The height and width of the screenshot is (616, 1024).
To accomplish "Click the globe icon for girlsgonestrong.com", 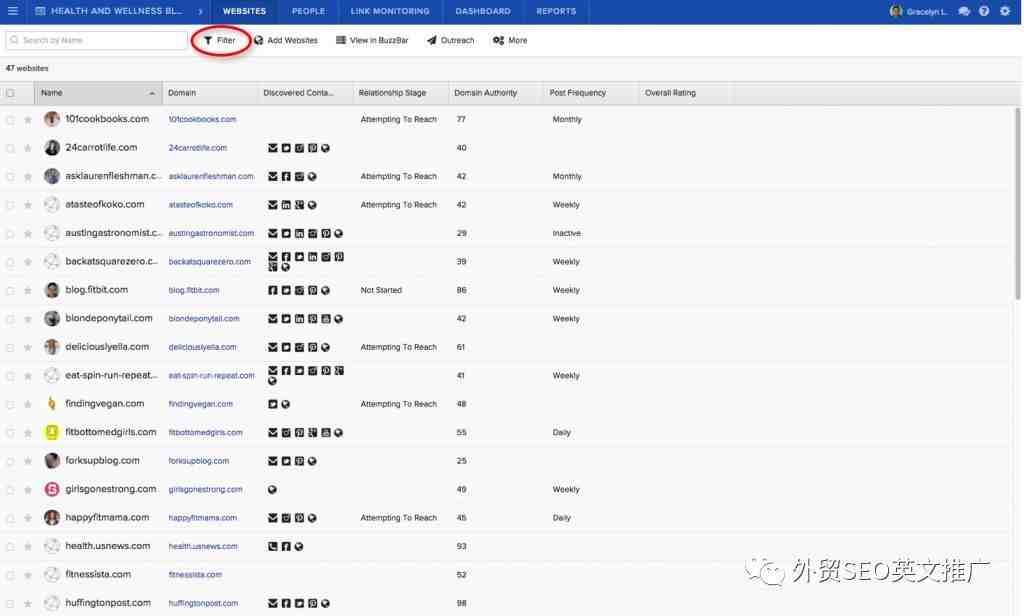I will [x=272, y=489].
